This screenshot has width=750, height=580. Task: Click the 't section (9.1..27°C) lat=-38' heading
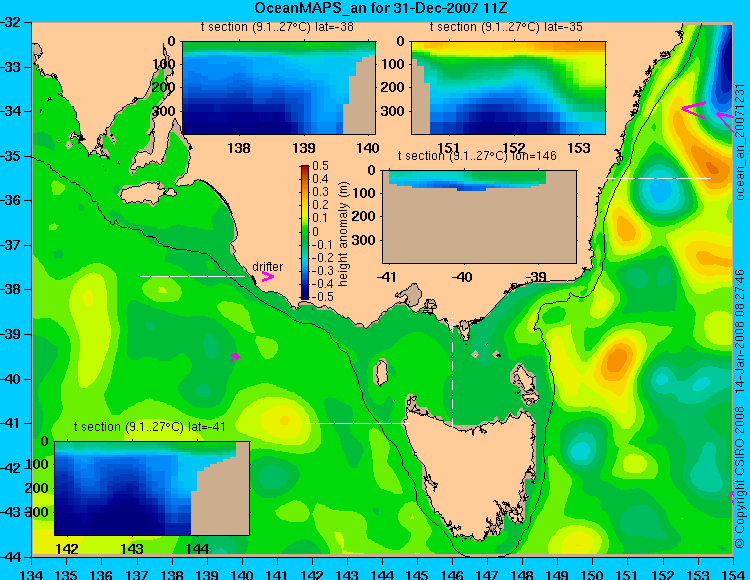pyautogui.click(x=277, y=27)
